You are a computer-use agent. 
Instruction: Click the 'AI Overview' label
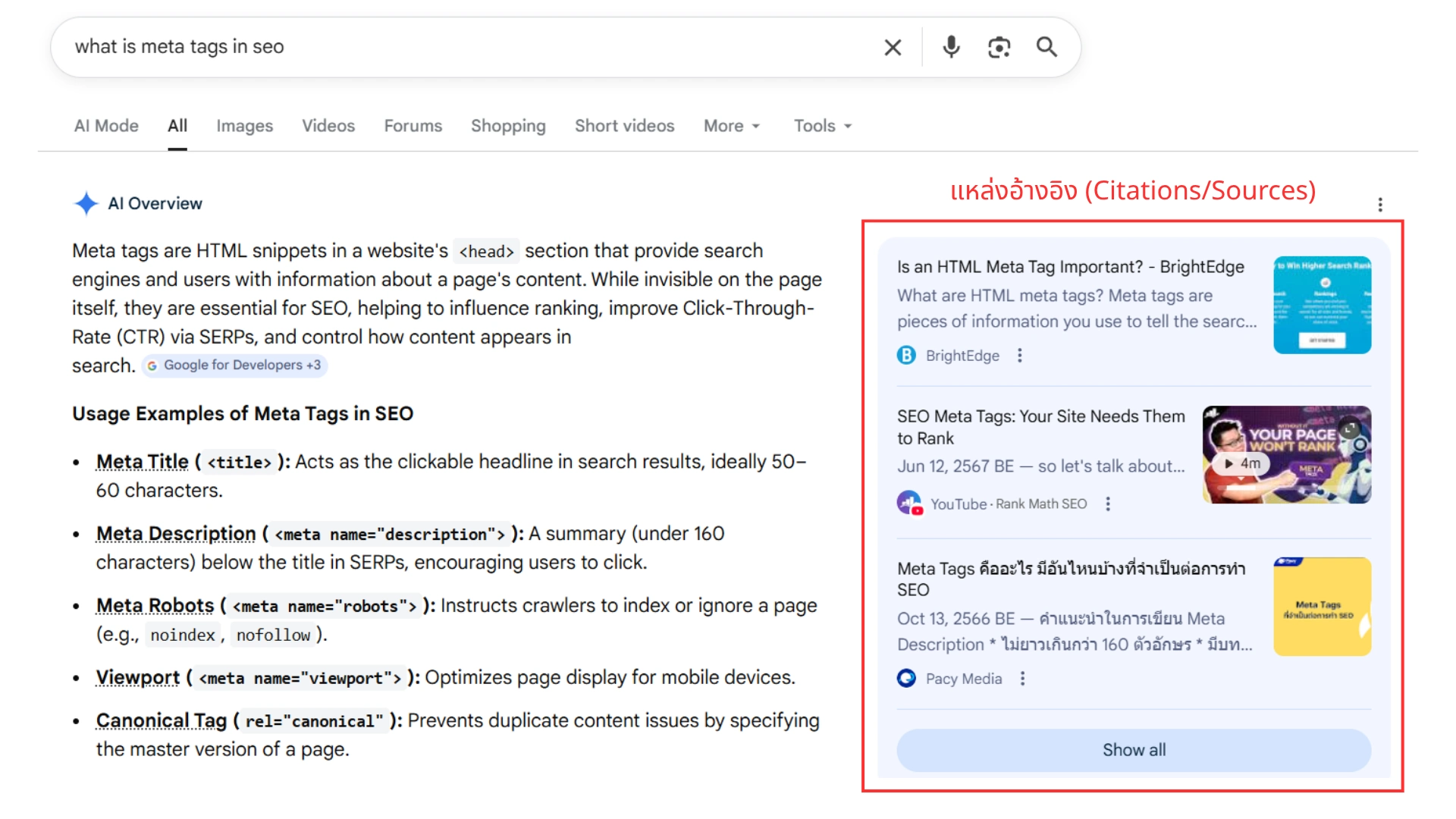155,203
